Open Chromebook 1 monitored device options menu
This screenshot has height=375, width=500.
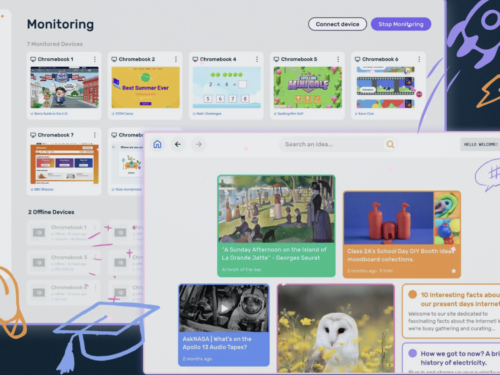[x=95, y=59]
